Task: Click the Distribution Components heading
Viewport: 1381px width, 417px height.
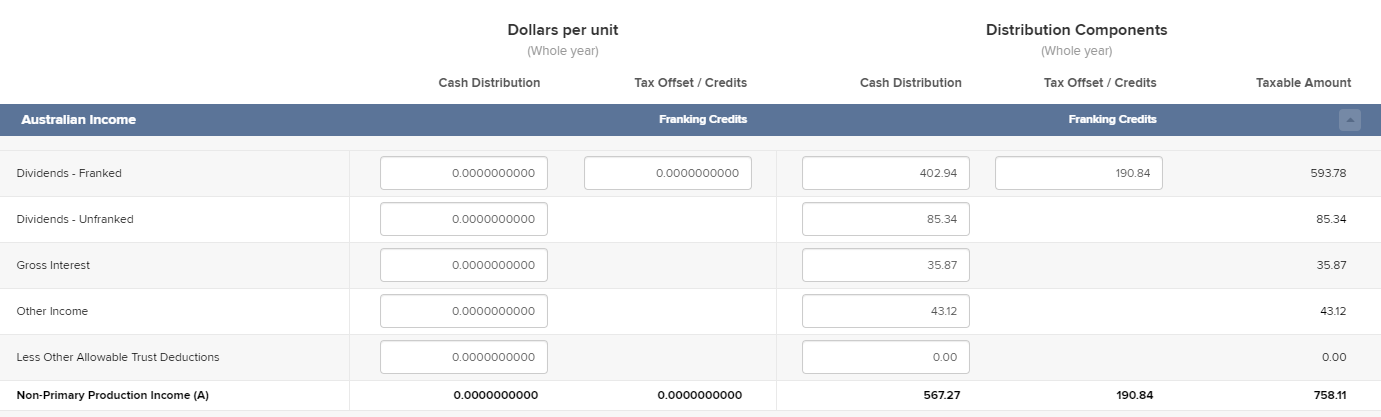Action: pos(1076,30)
